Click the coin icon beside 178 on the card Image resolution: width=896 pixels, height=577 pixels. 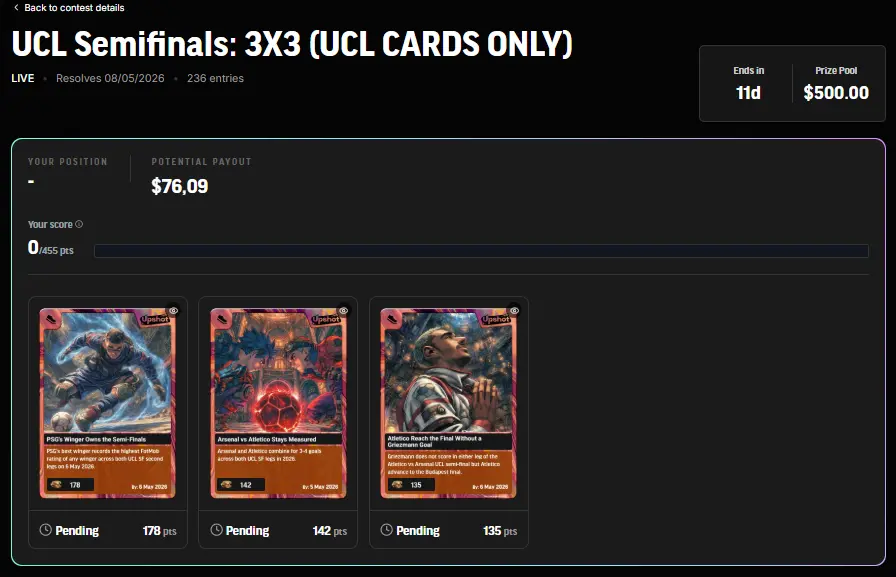point(56,484)
